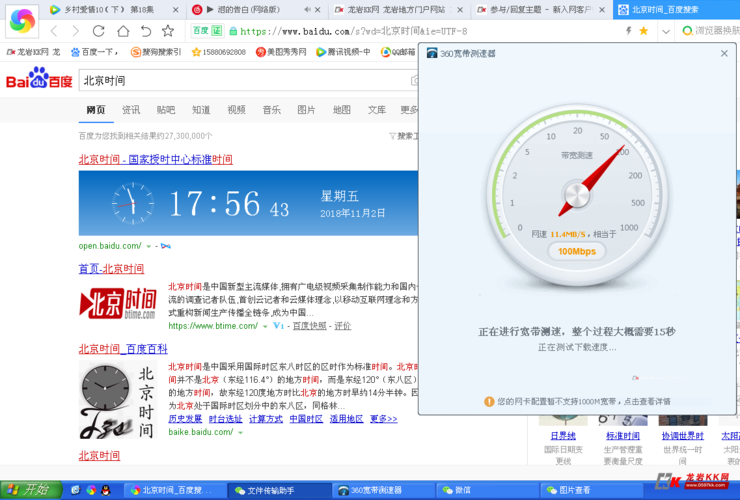Open the QQ邮箱 bookmark
This screenshot has height=500, width=740.
[398, 52]
